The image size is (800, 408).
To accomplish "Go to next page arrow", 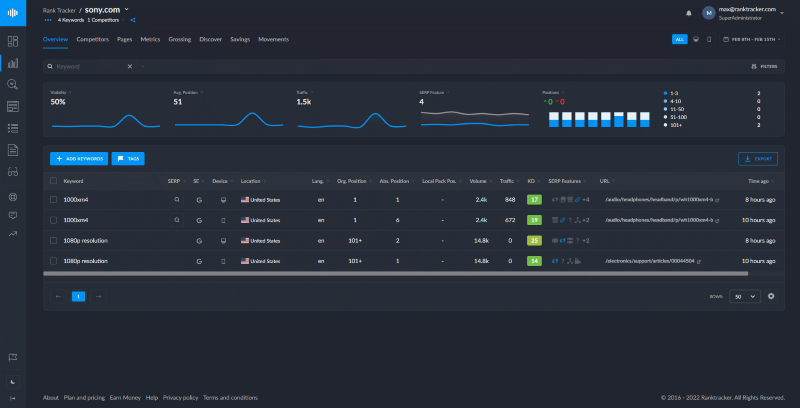I will pos(98,296).
